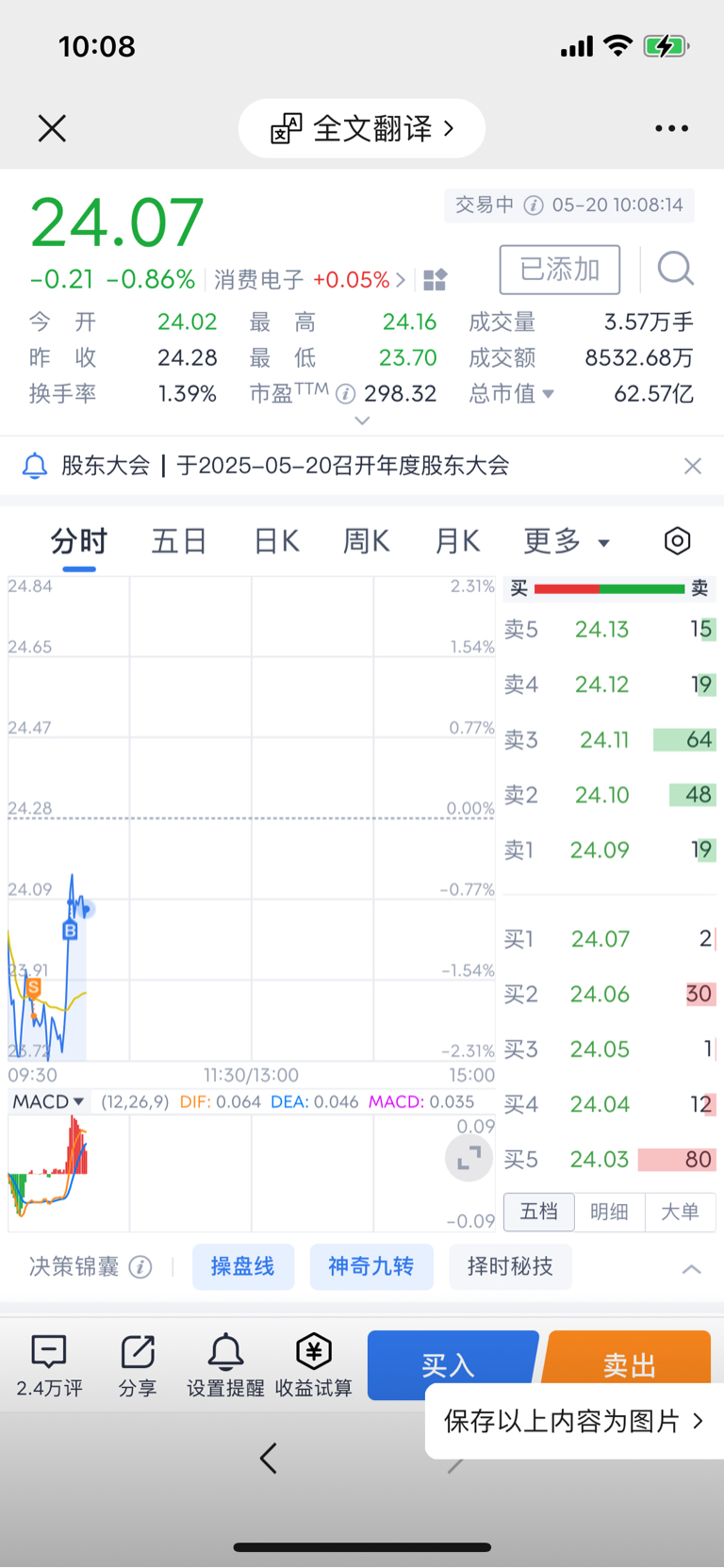Tap the sector grid icon beside 消费电子

tap(435, 280)
